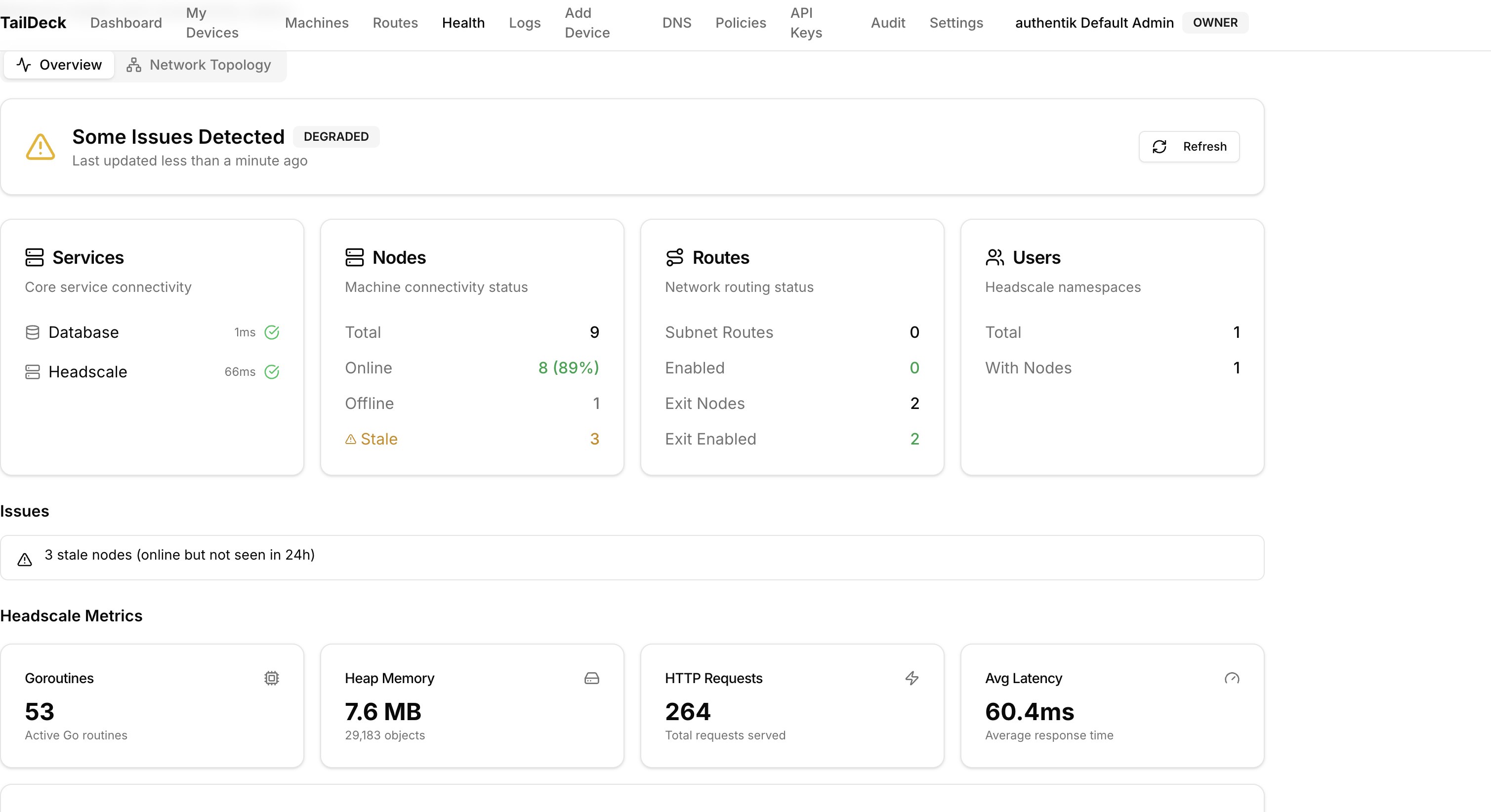This screenshot has width=1491, height=812.
Task: Click the routing icon on the Routes card
Action: 675,257
